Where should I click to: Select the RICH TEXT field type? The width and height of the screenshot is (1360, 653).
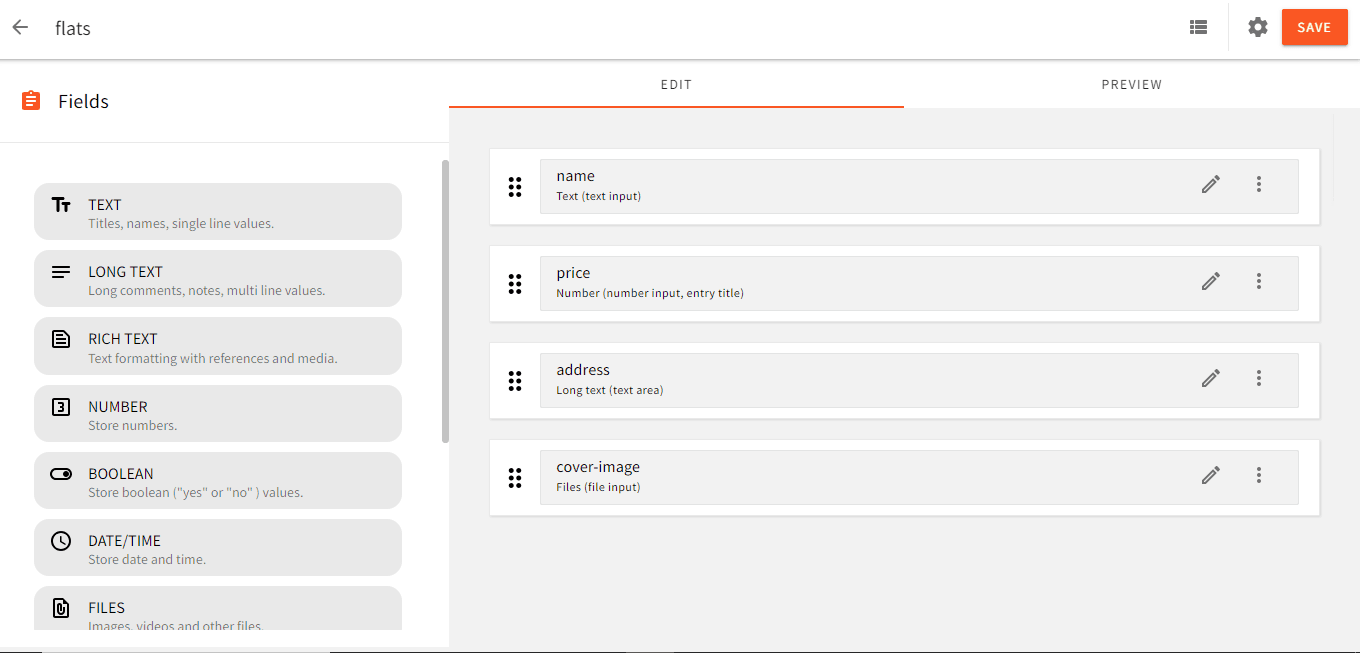pyautogui.click(x=218, y=345)
